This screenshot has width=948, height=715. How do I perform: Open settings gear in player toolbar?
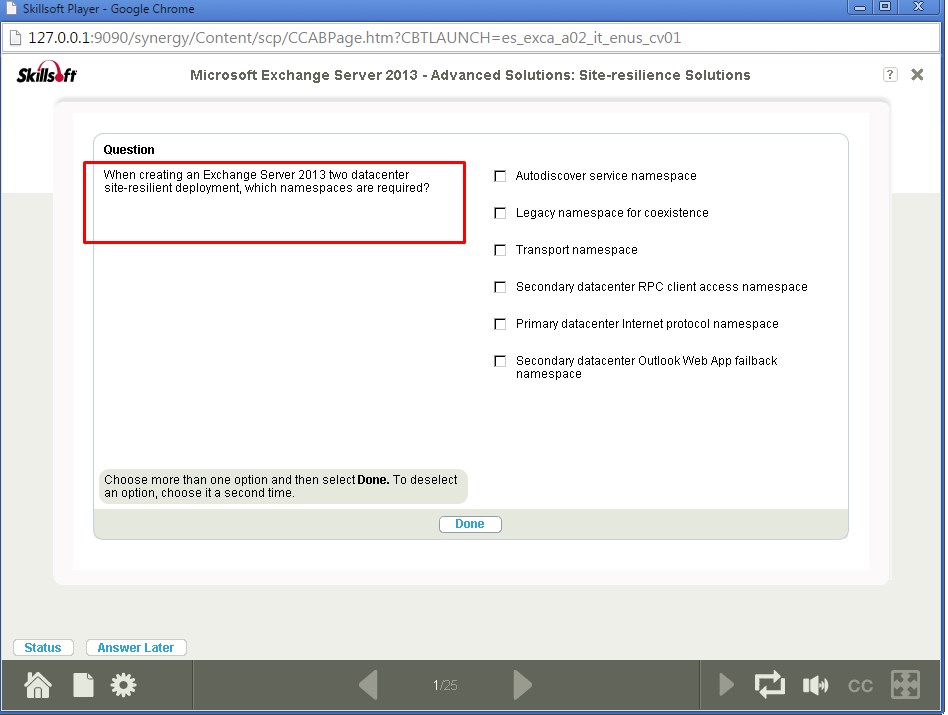click(123, 685)
